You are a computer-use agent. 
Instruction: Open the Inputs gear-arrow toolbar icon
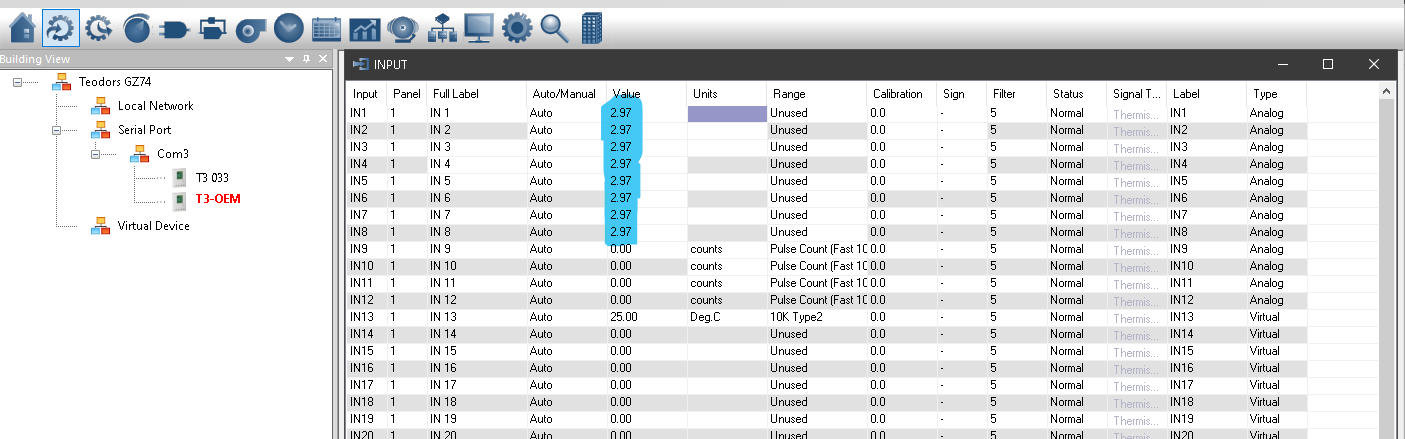pyautogui.click(x=61, y=27)
